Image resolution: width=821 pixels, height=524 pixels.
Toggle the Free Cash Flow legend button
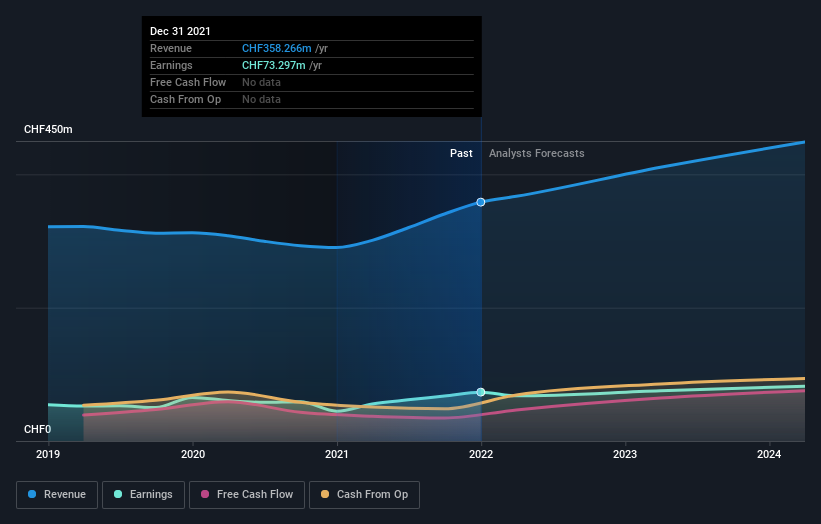point(247,495)
